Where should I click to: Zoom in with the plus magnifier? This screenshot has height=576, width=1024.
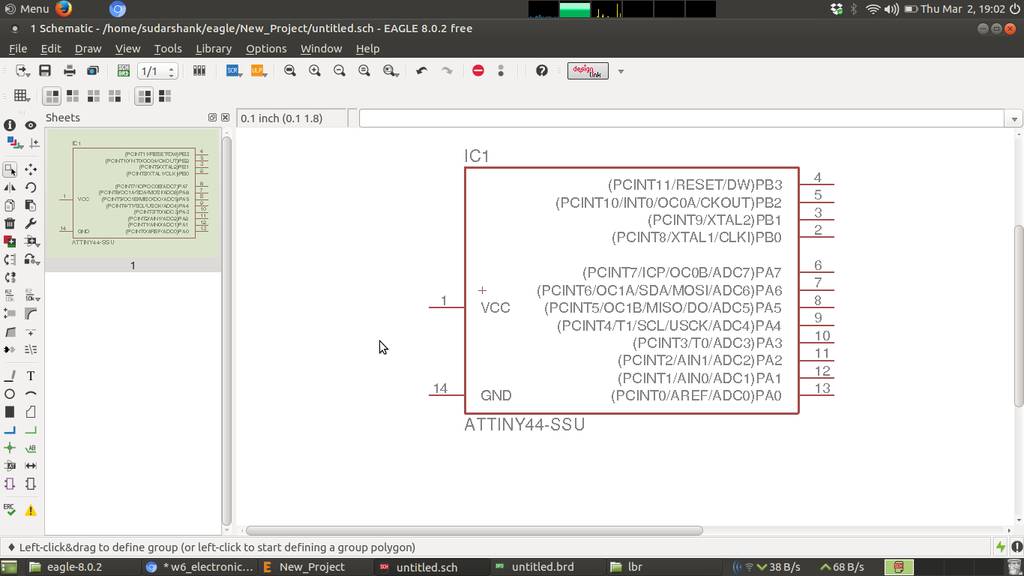pyautogui.click(x=315, y=71)
